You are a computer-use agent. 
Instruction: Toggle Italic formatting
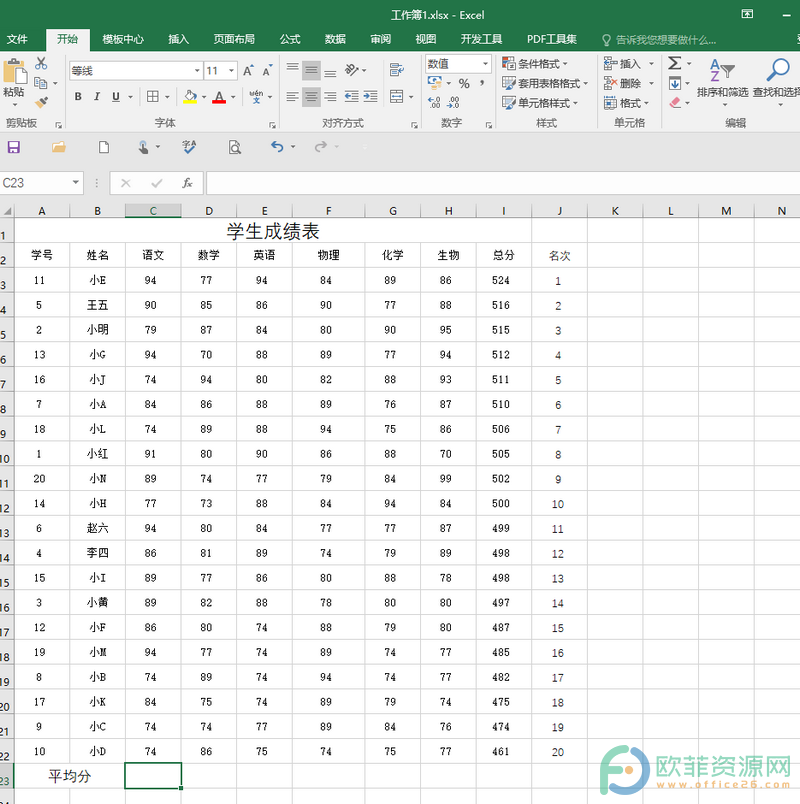pos(96,96)
